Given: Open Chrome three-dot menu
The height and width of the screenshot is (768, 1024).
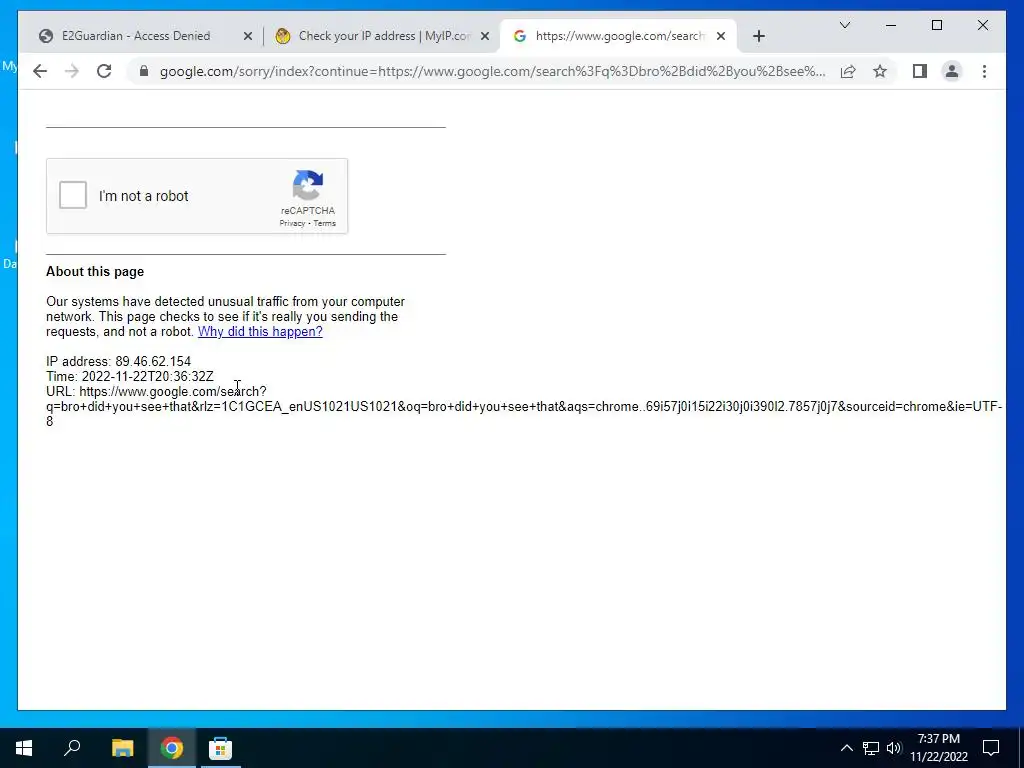Looking at the screenshot, I should point(984,71).
